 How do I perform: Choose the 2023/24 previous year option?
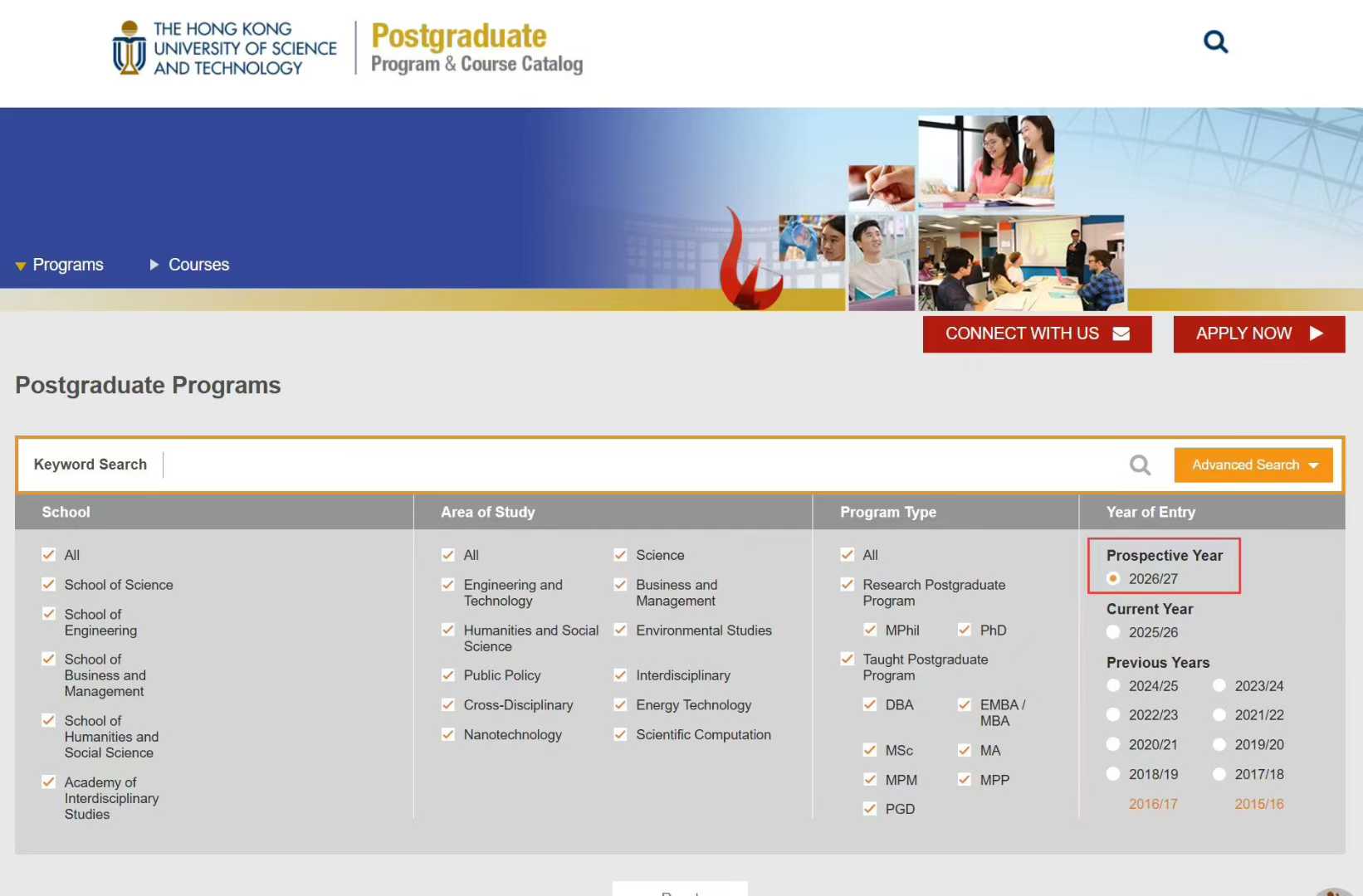1219,686
